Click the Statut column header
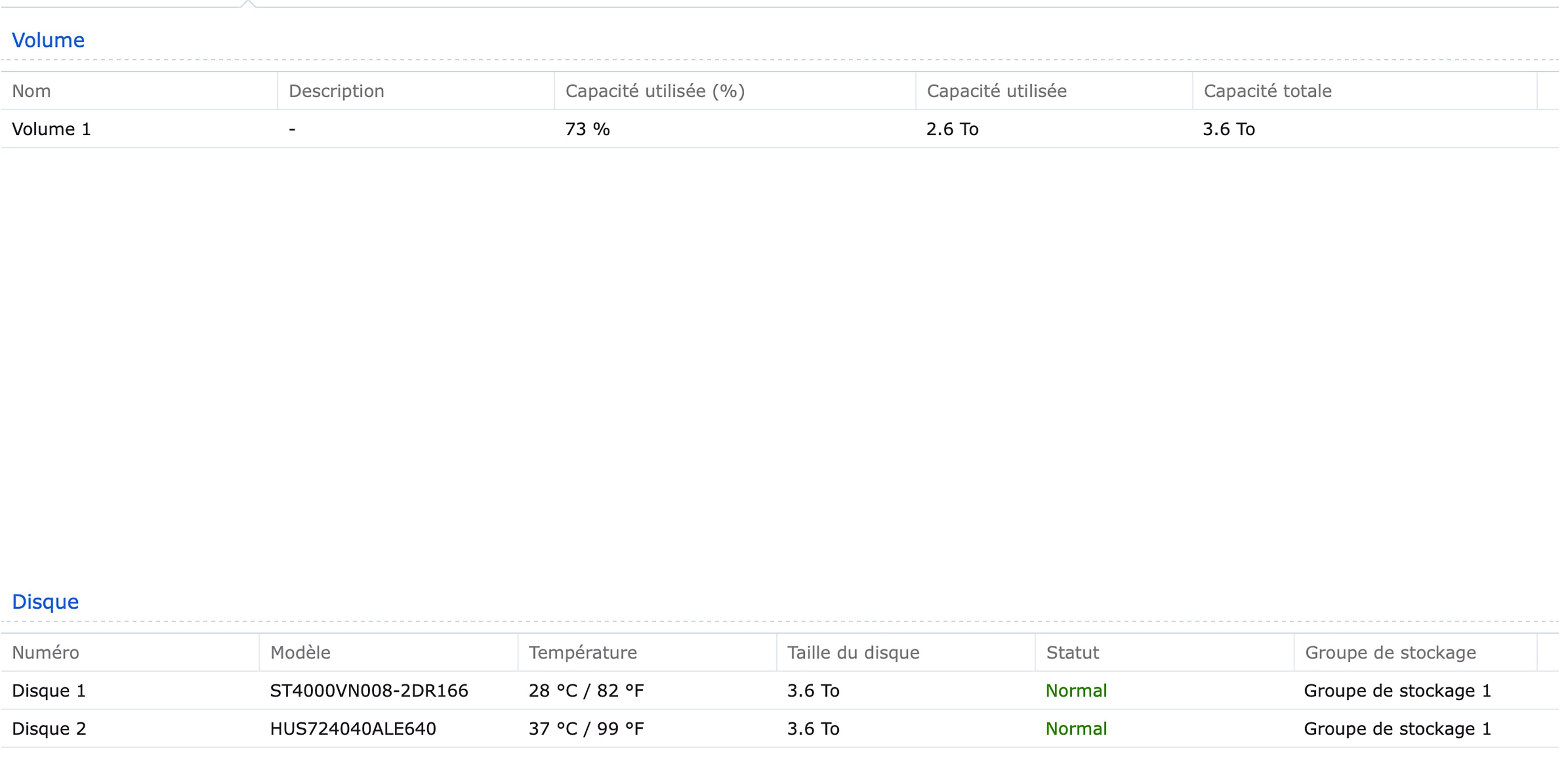1568x765 pixels. (x=1073, y=652)
